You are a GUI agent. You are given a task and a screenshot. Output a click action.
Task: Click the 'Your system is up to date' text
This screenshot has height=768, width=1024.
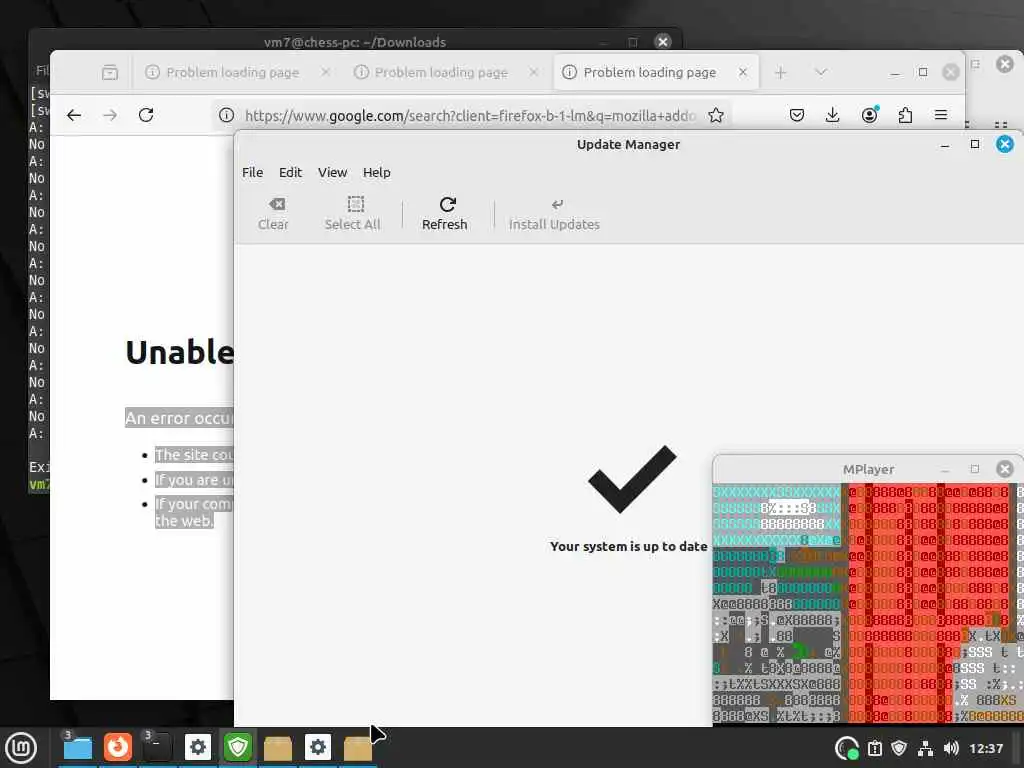click(628, 547)
